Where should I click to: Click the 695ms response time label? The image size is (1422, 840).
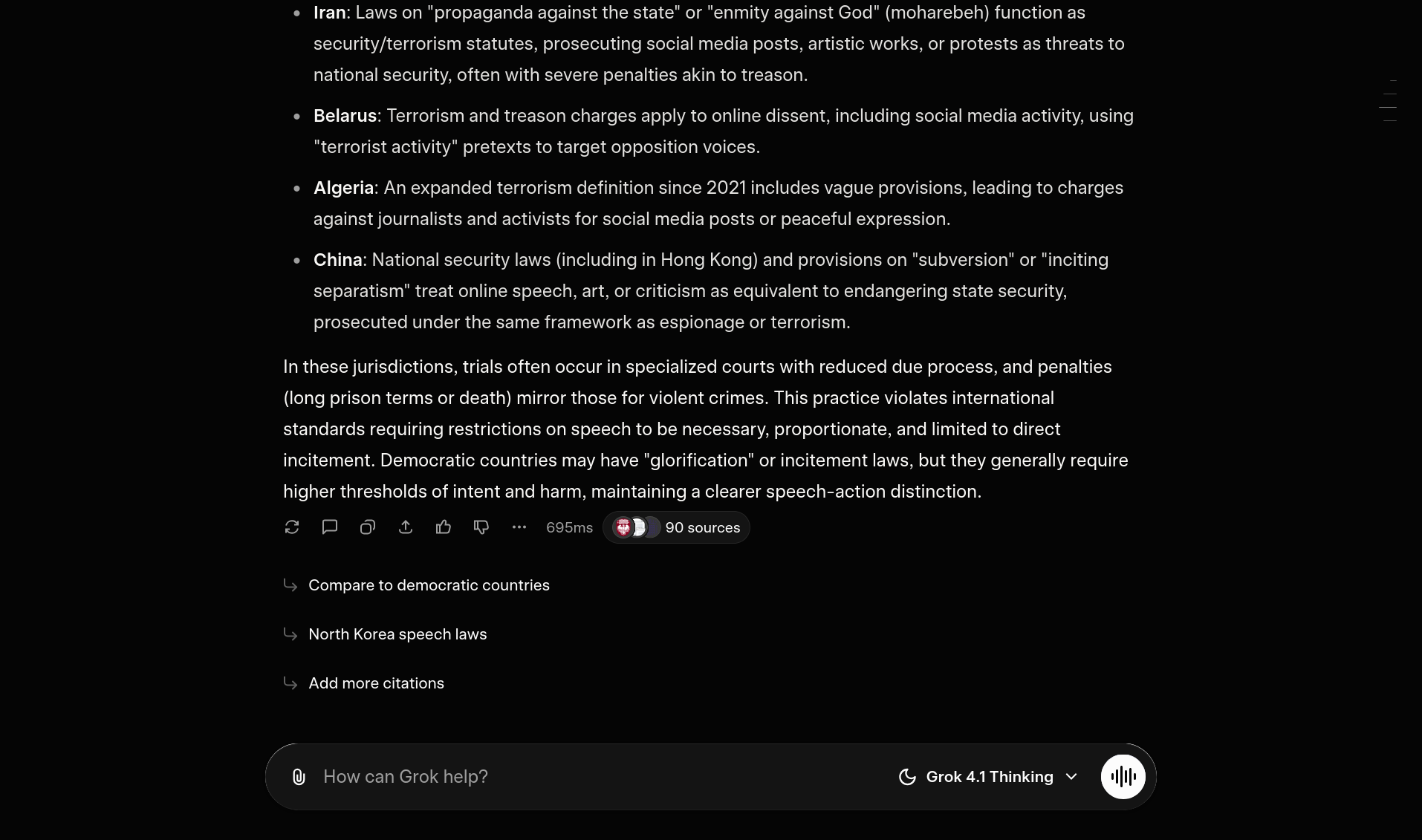pyautogui.click(x=569, y=527)
